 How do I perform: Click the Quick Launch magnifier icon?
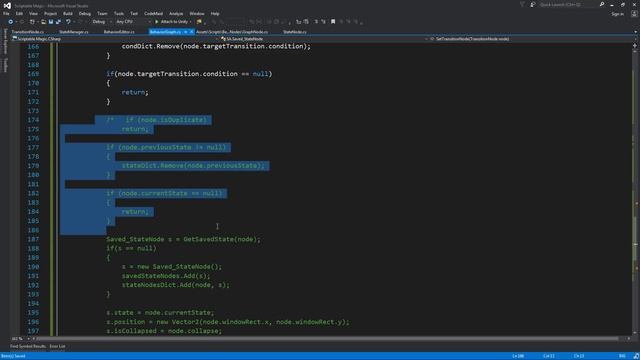click(602, 4)
